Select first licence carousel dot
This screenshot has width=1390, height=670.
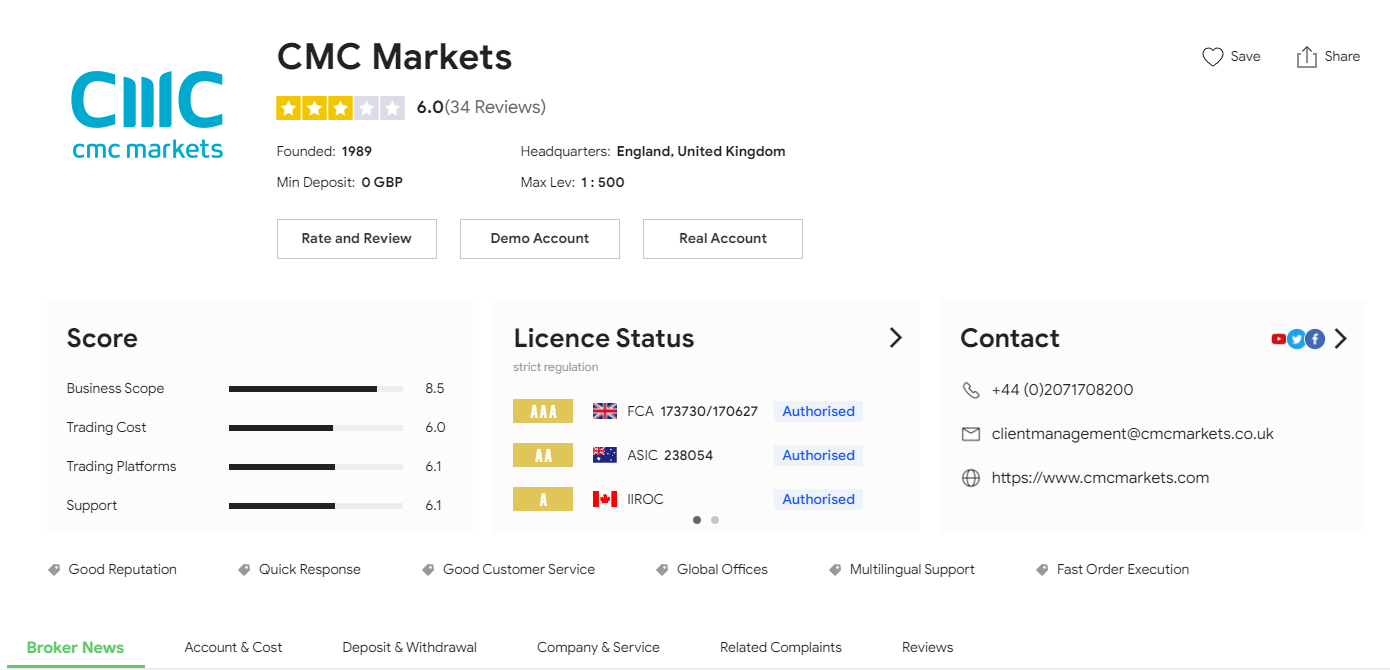pos(697,520)
